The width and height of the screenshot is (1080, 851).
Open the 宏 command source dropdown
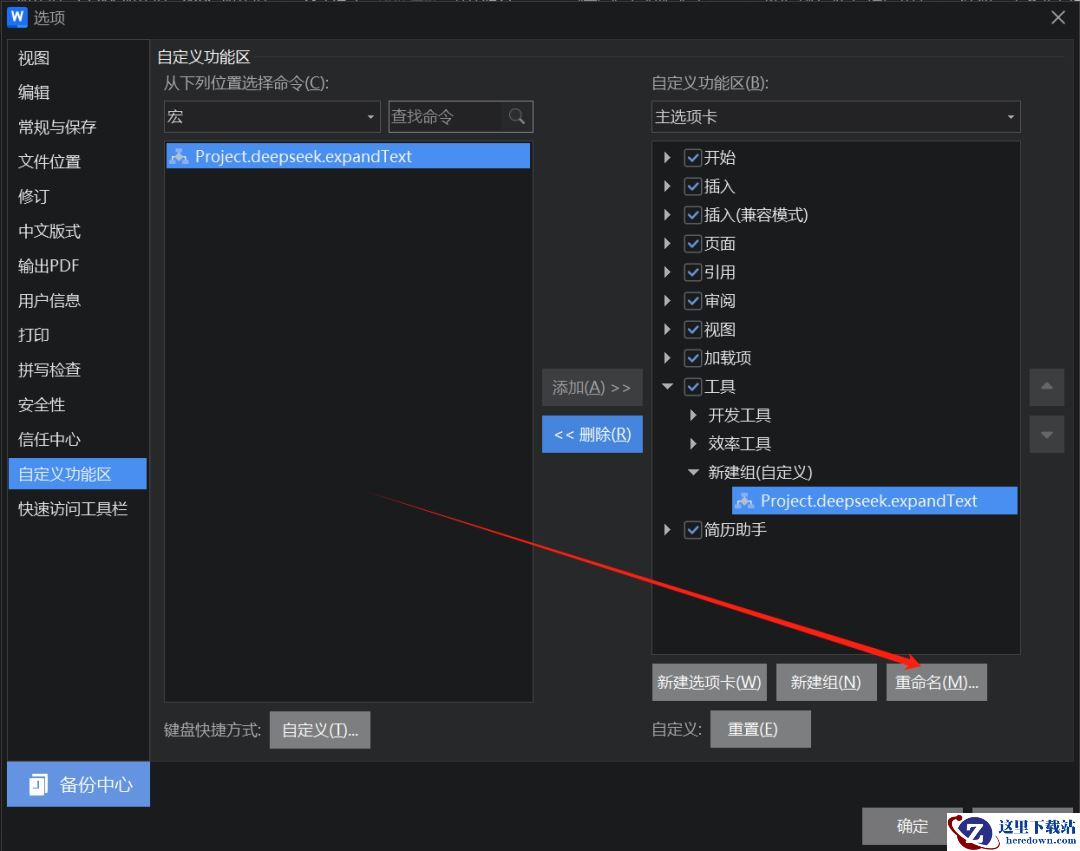[x=272, y=117]
